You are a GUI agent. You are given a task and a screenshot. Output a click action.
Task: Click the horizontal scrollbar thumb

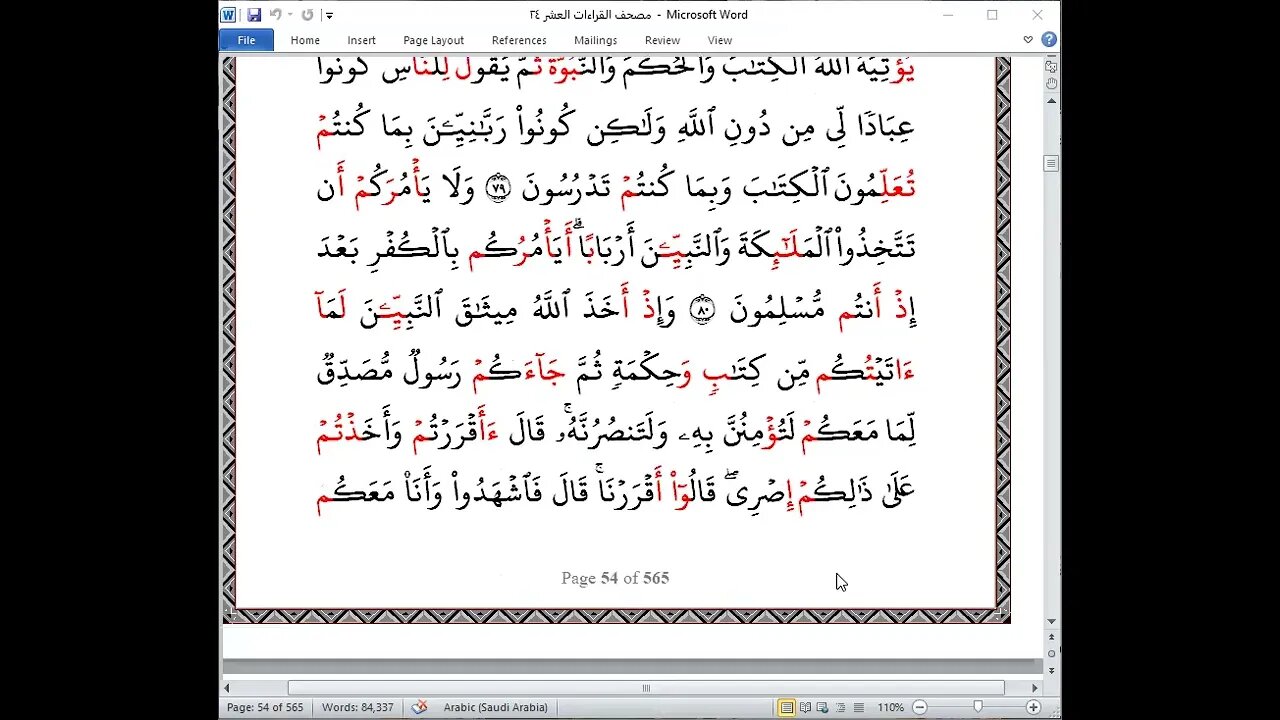pos(646,688)
